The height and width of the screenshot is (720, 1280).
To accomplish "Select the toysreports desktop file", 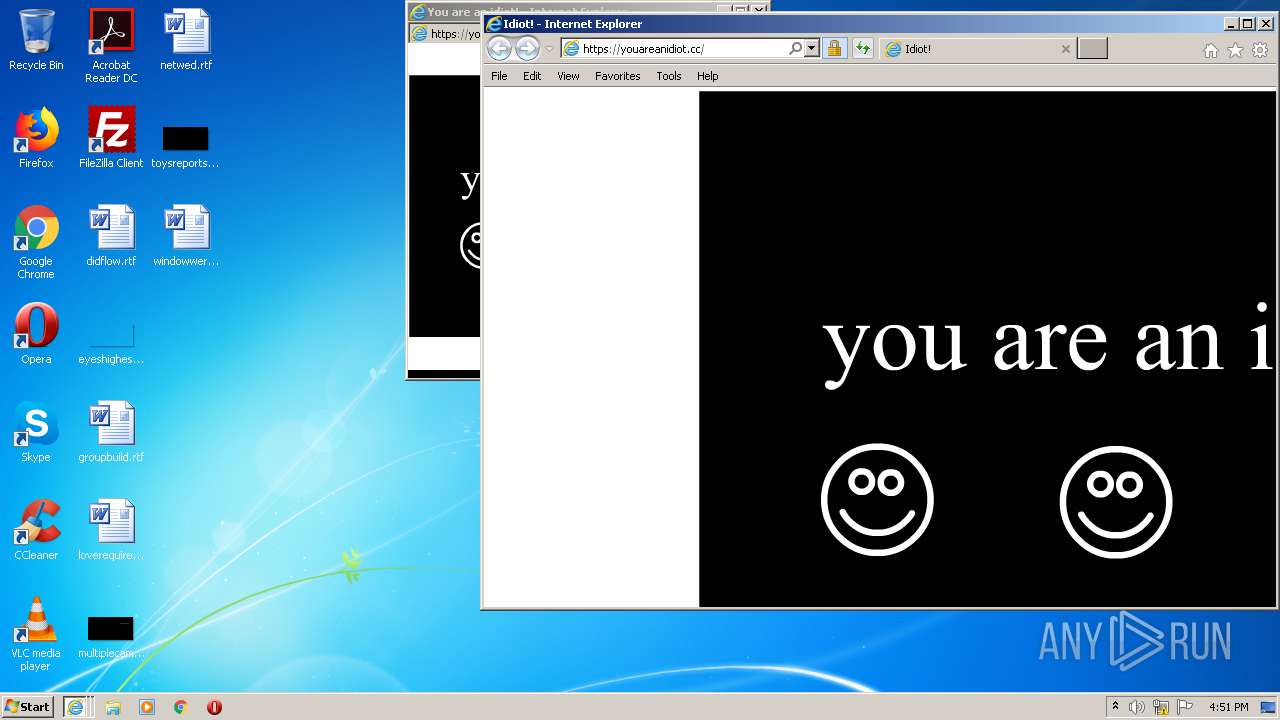I will pos(186,146).
